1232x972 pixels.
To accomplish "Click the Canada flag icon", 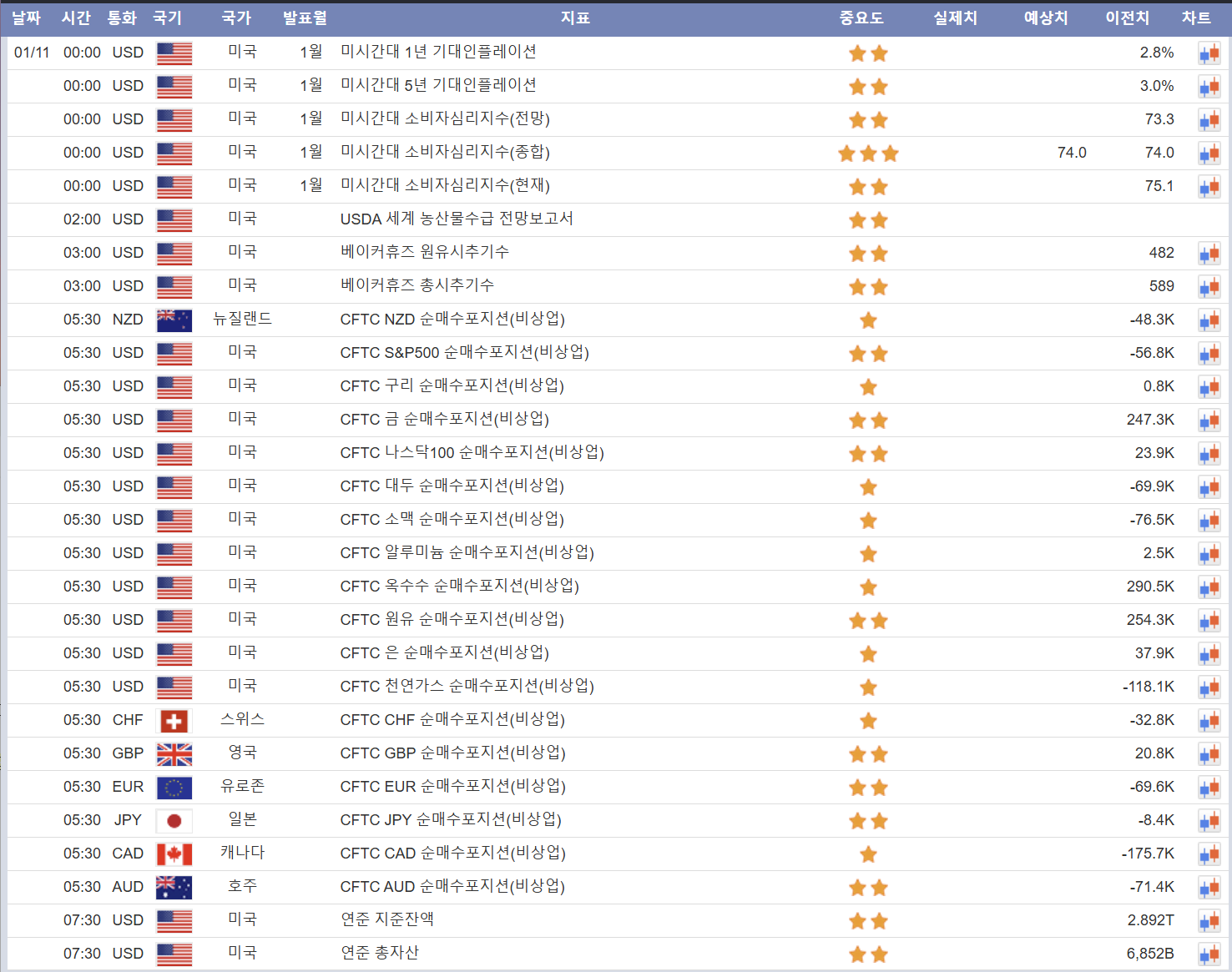I will [x=174, y=854].
